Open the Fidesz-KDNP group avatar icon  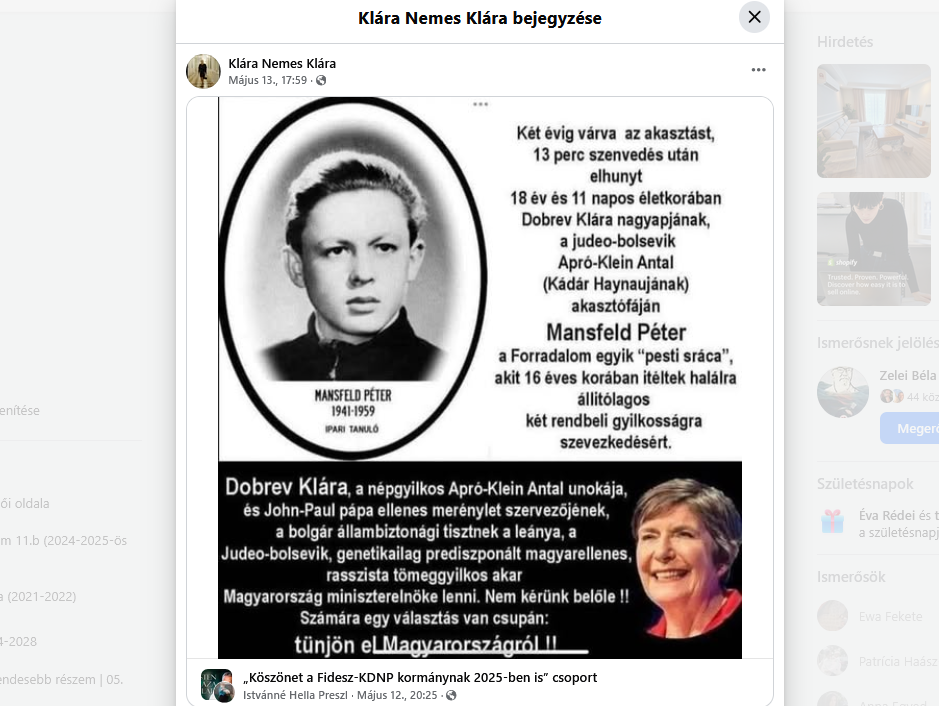tap(217, 686)
